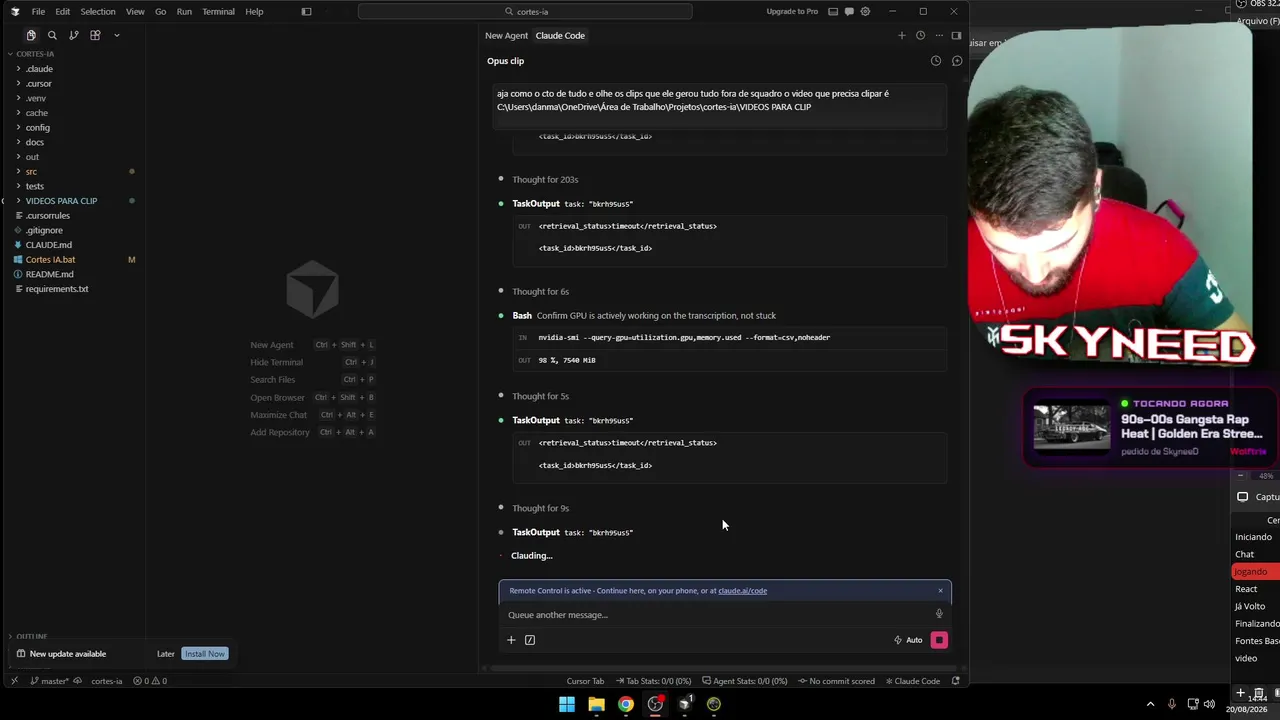Open the Auto mode selector
Viewport: 1280px width, 720px height.
[x=908, y=640]
